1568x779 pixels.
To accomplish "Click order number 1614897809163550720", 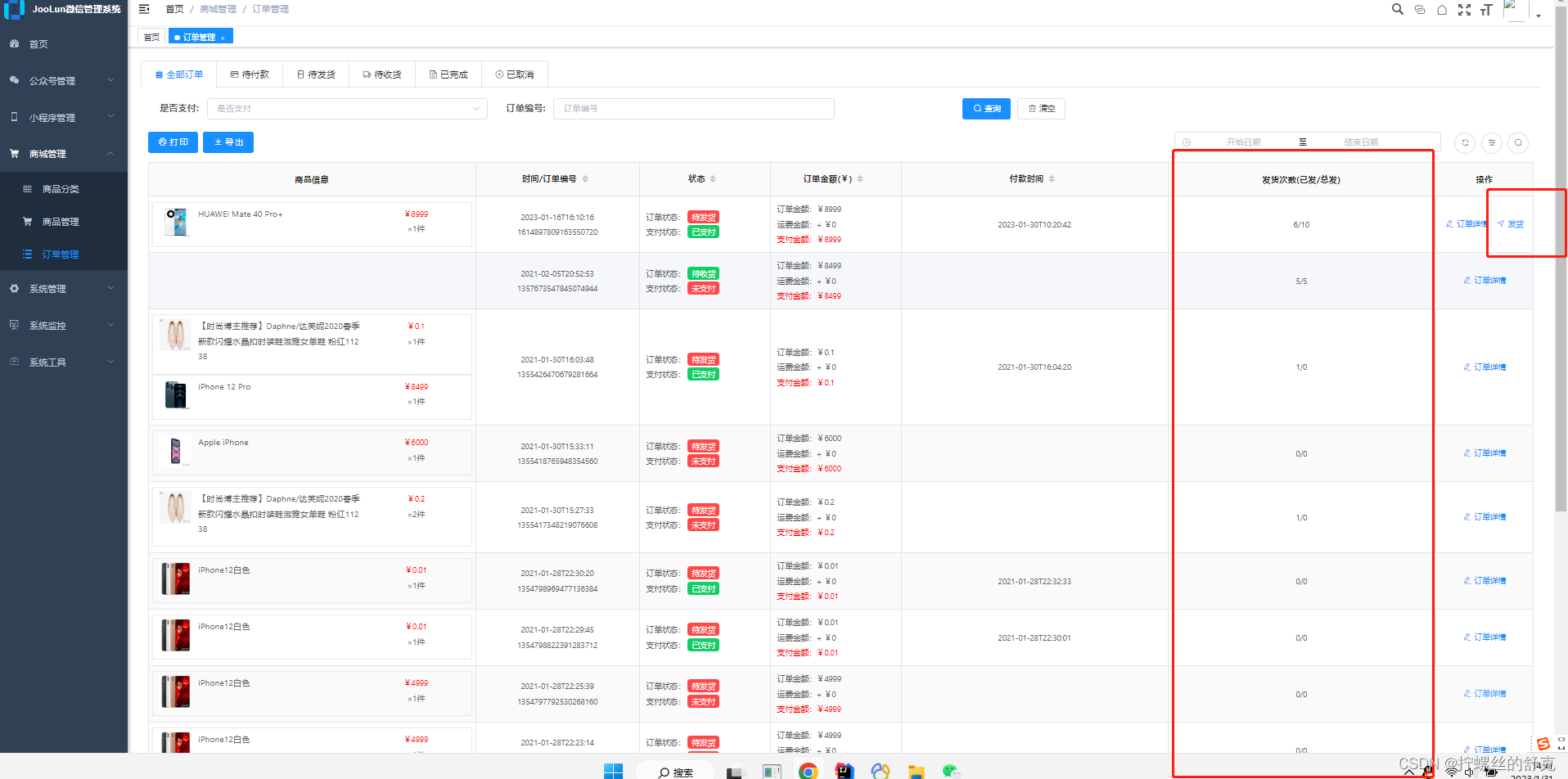I will coord(557,232).
